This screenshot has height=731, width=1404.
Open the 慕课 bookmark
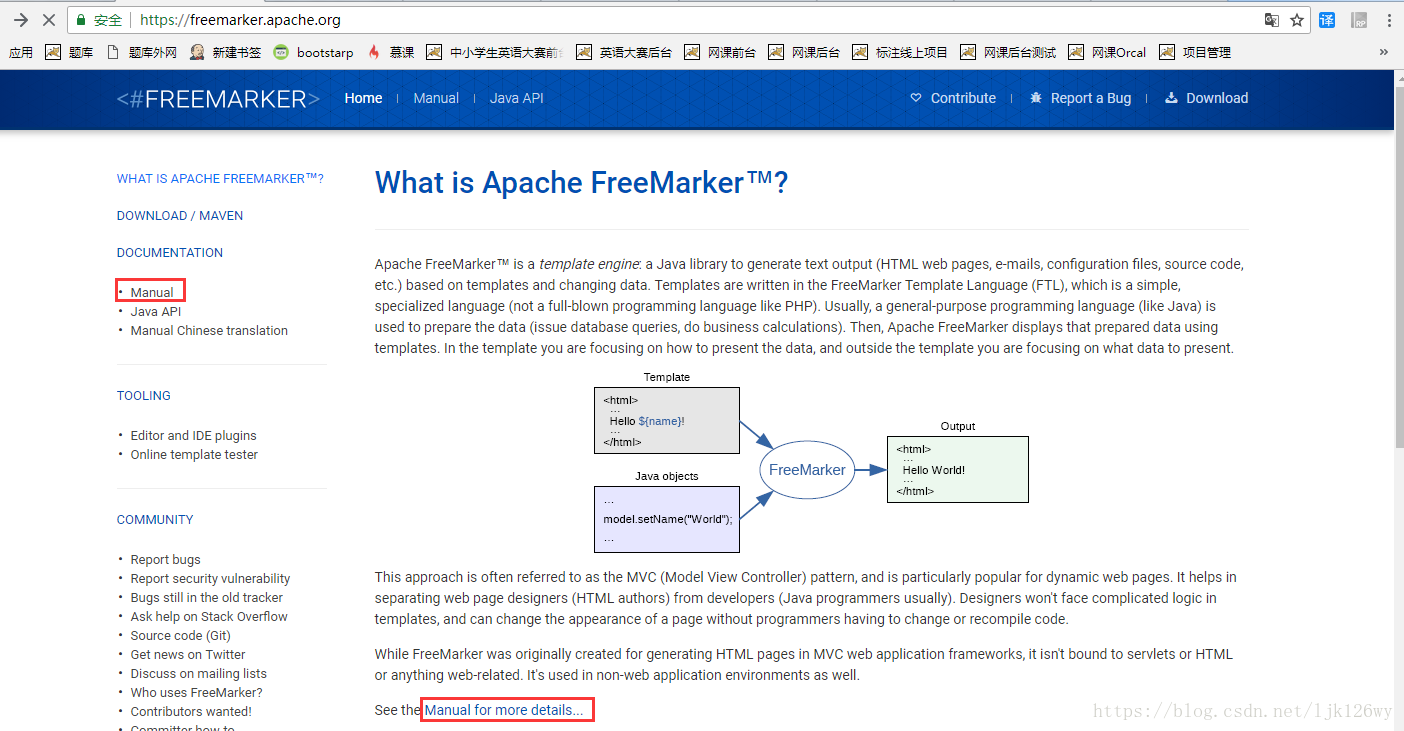pyautogui.click(x=390, y=53)
